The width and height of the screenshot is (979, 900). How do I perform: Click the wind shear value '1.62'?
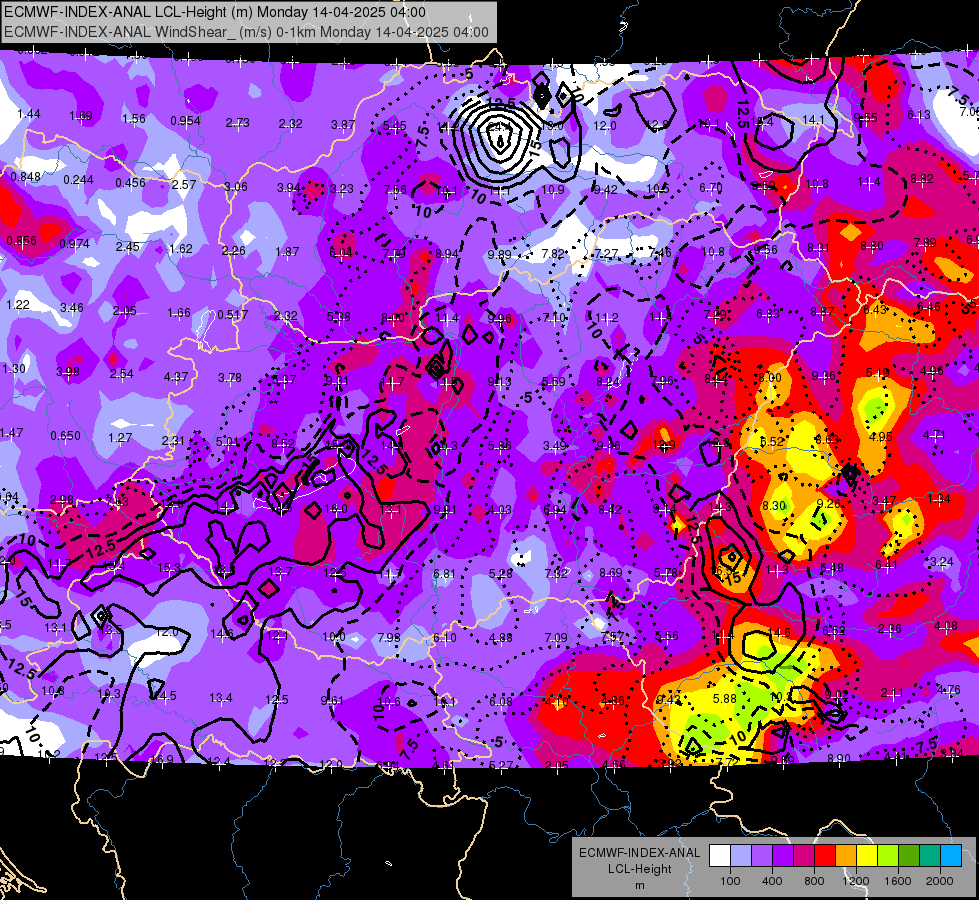click(180, 249)
